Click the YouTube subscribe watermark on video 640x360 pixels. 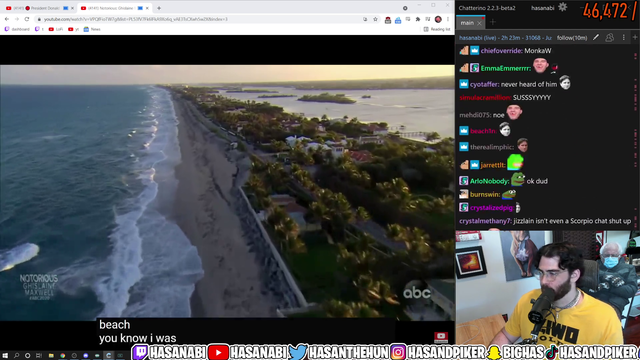[x=441, y=337]
